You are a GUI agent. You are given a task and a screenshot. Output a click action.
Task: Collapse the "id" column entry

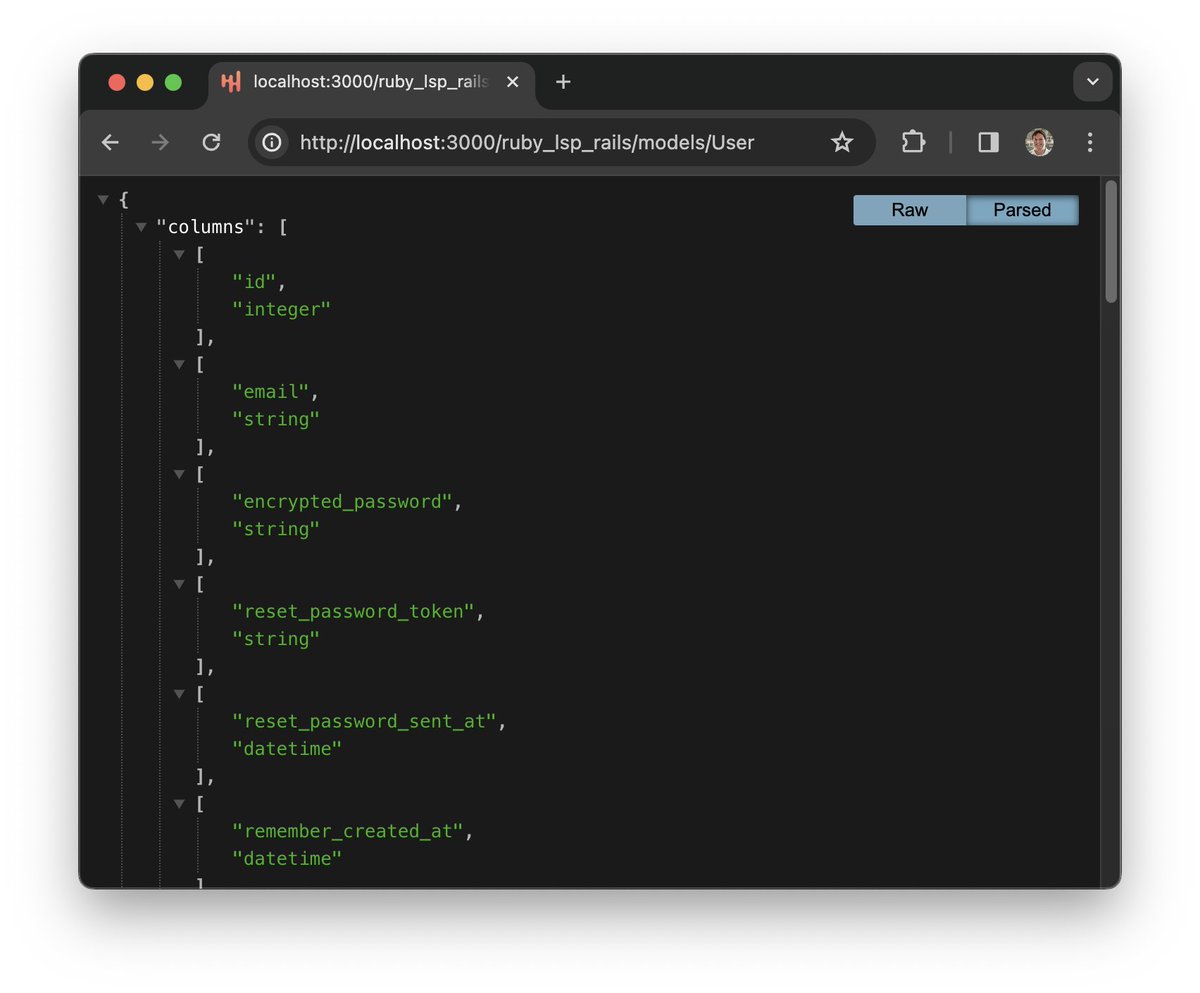click(x=179, y=255)
